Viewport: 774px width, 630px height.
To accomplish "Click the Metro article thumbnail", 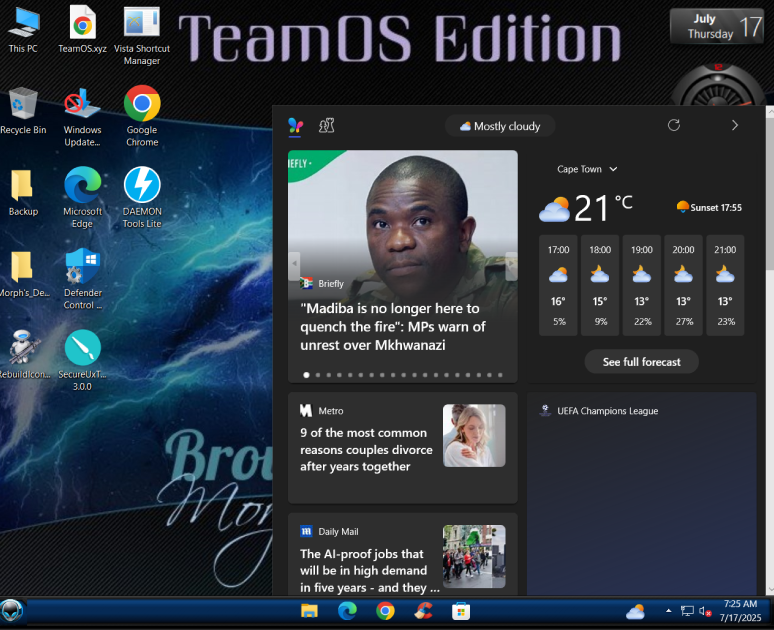I will pyautogui.click(x=474, y=435).
